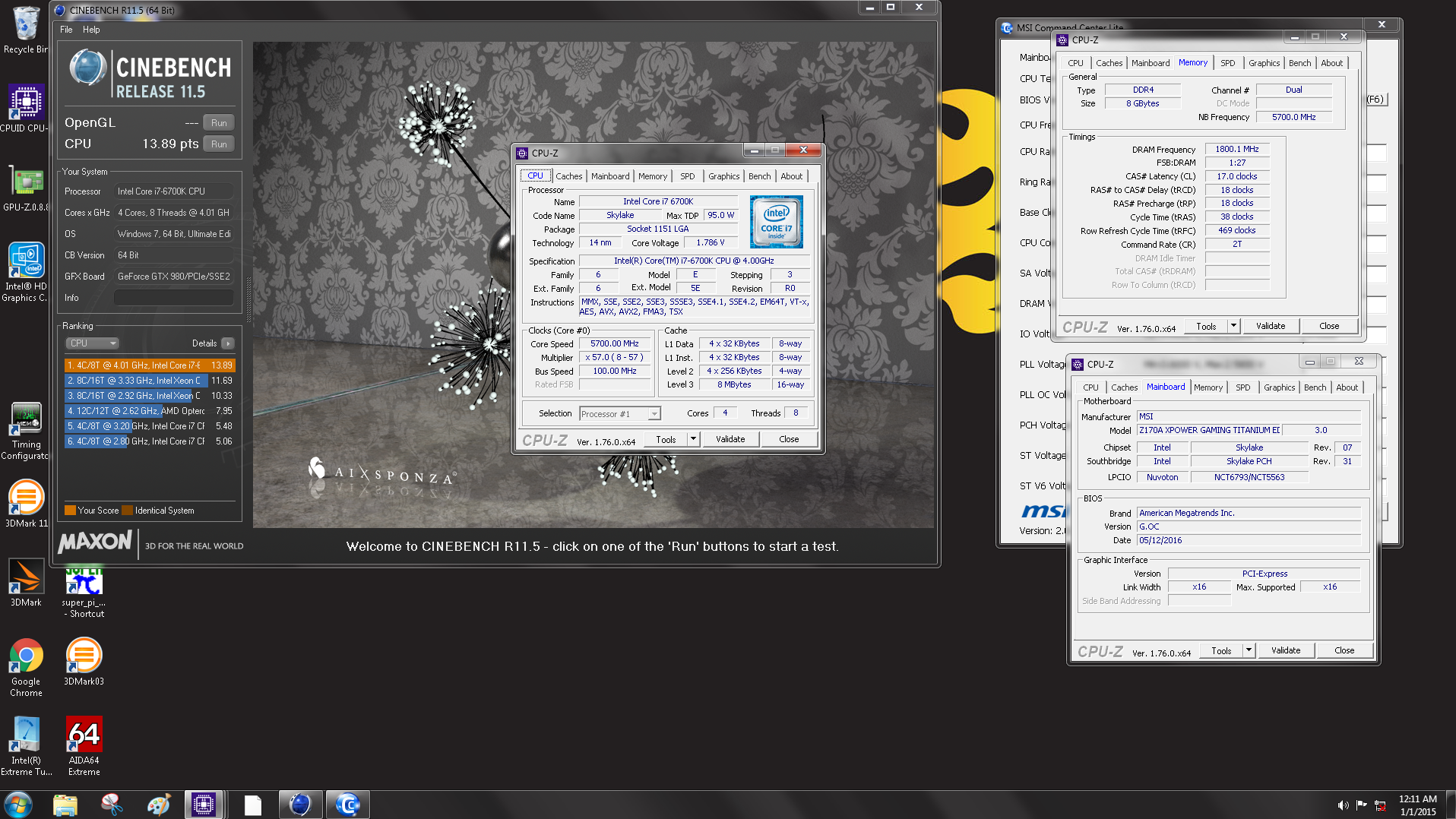Open the Google Chrome desktop shortcut
Screen dimensions: 1456x819
26,668
